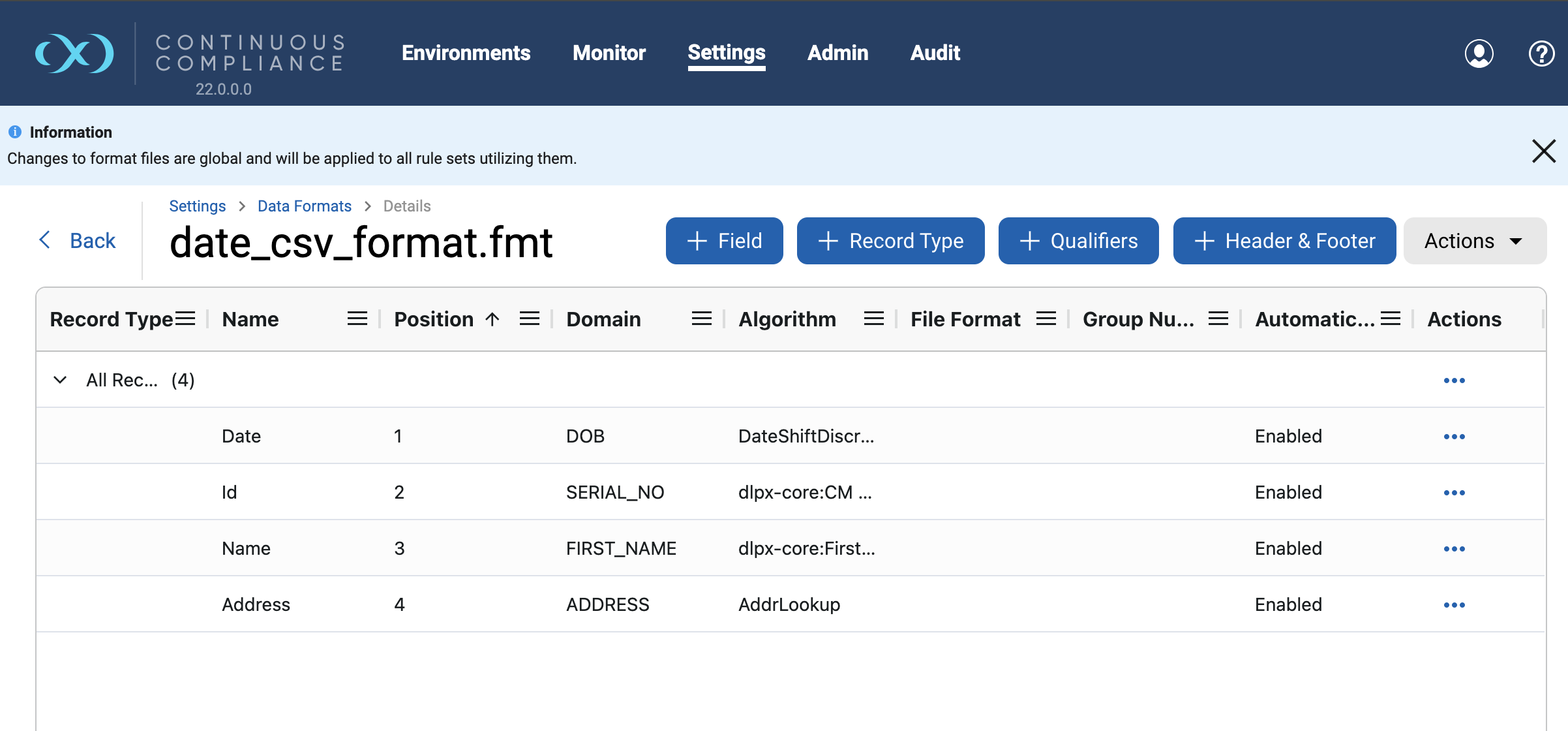
Task: Open column menu for Domain header
Action: tap(701, 319)
